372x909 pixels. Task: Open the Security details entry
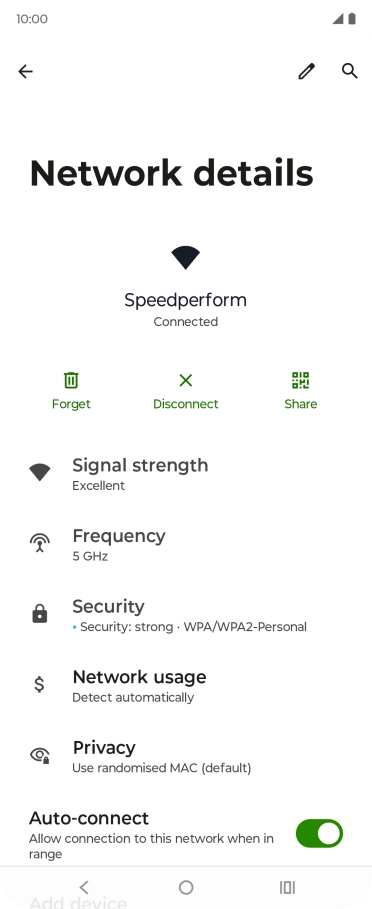point(186,614)
